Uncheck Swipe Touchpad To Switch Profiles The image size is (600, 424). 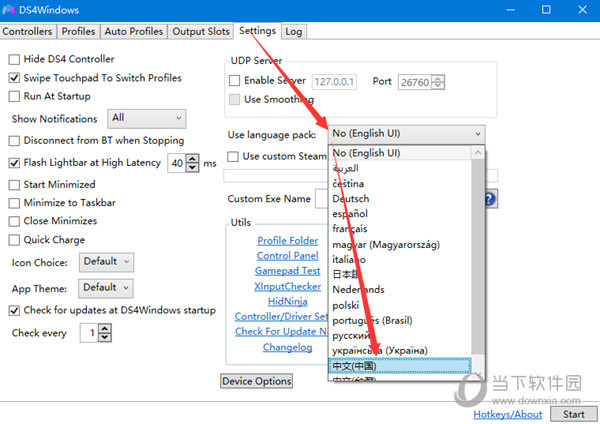point(14,78)
